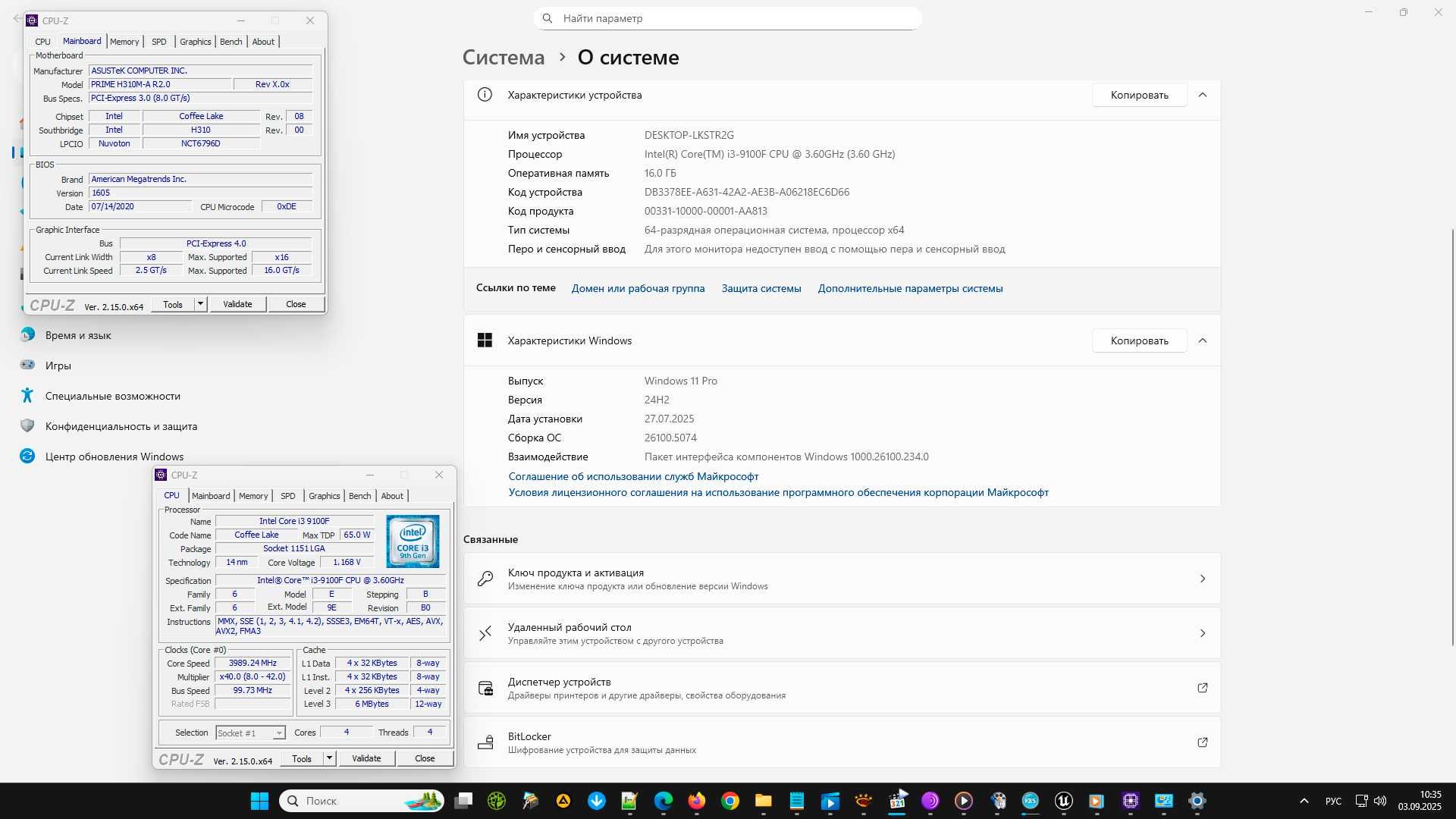Open Task View from the taskbar
Image resolution: width=1456 pixels, height=819 pixels.
[x=463, y=801]
